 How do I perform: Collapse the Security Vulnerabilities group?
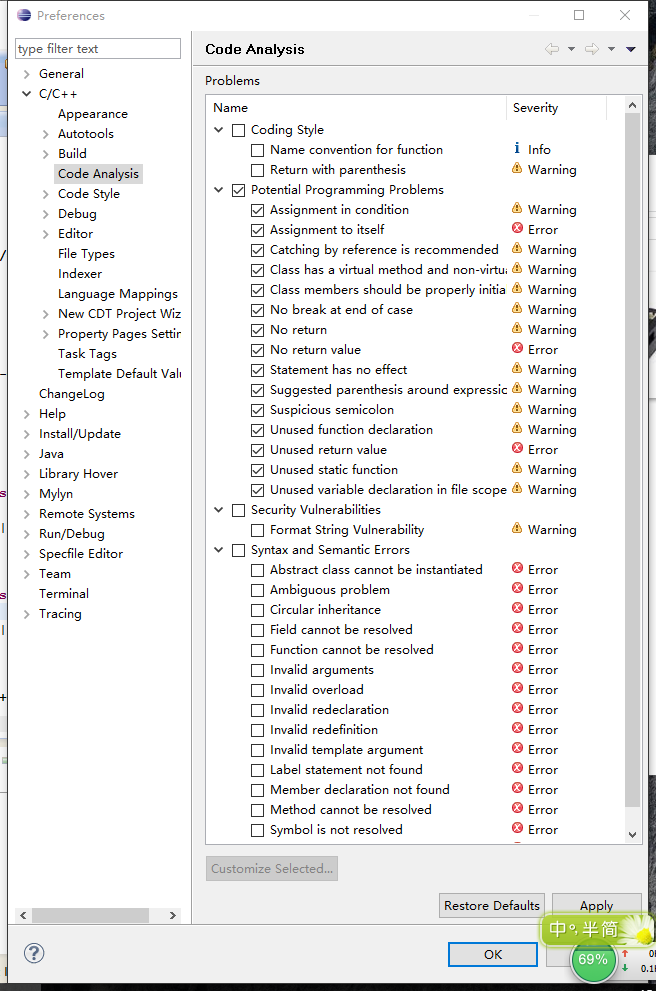(219, 509)
